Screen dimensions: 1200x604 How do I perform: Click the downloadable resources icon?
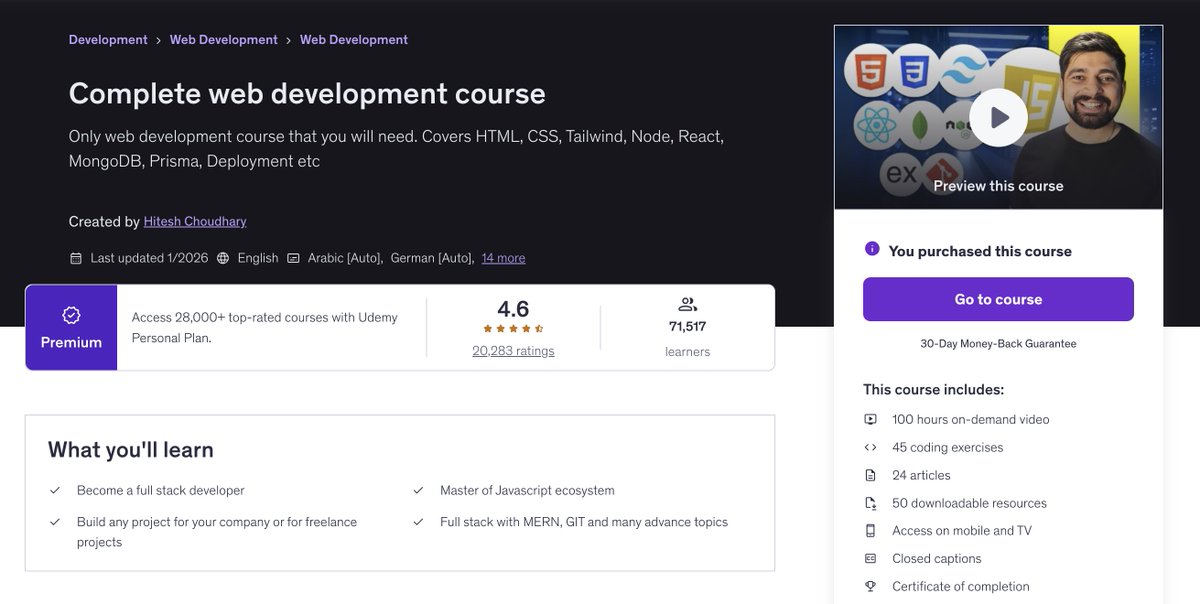(x=870, y=503)
